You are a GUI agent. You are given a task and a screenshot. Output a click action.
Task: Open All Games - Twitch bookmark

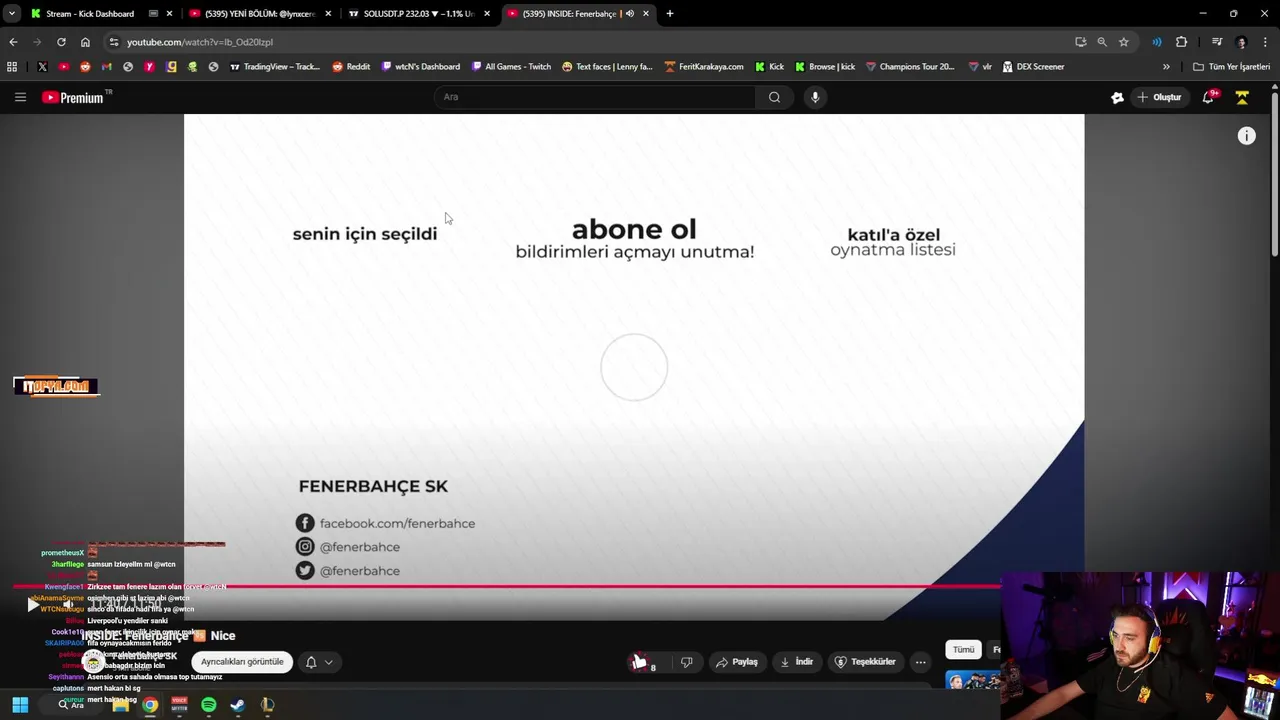[510, 67]
